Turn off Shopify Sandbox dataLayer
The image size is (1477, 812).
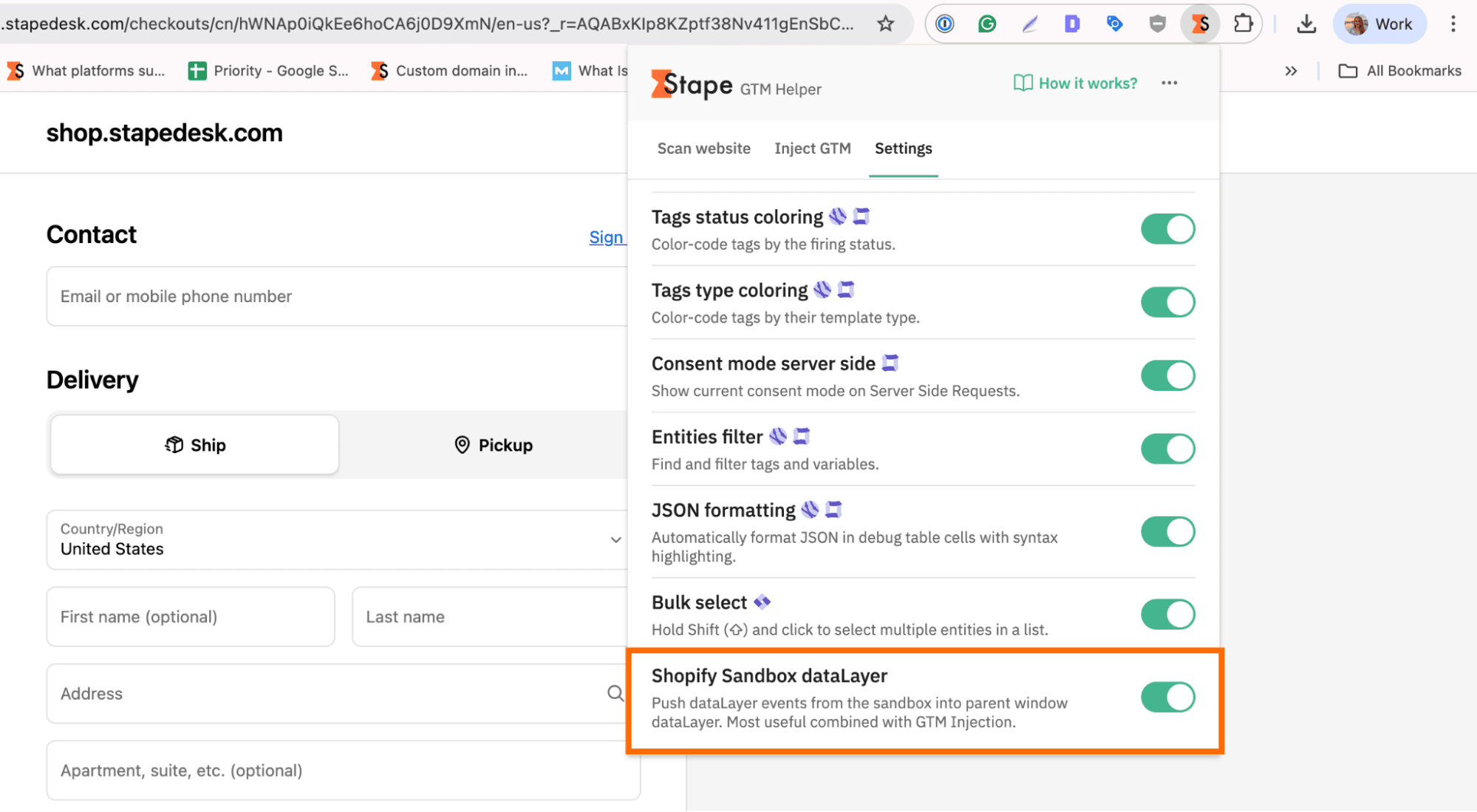point(1167,697)
